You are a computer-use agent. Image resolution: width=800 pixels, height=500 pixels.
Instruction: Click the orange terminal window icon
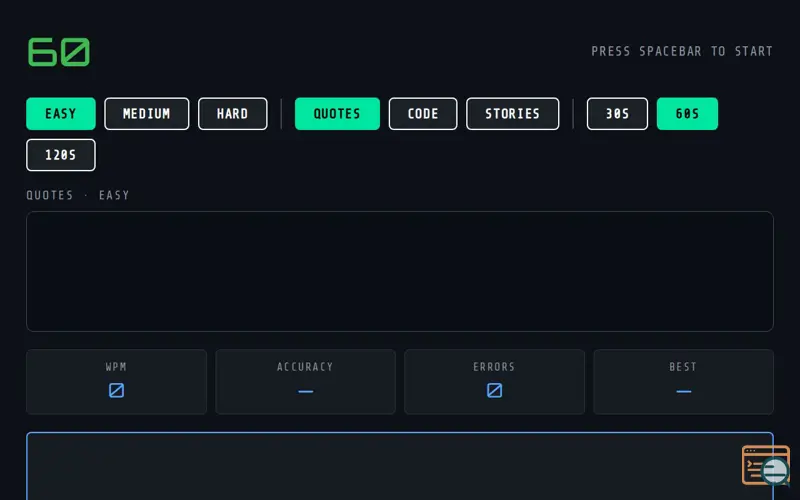[x=765, y=465]
